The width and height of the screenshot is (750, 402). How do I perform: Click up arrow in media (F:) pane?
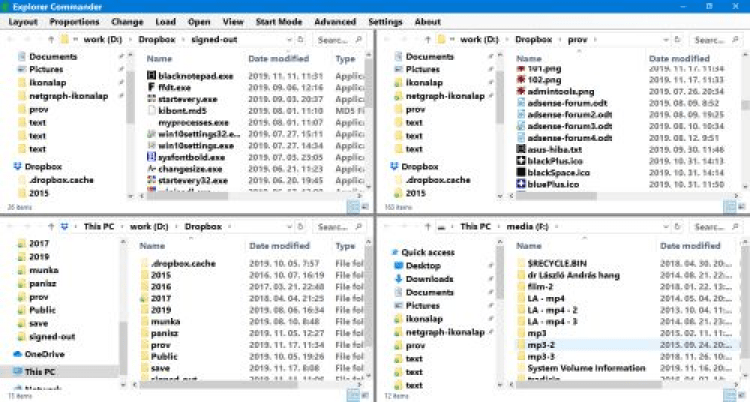428,226
